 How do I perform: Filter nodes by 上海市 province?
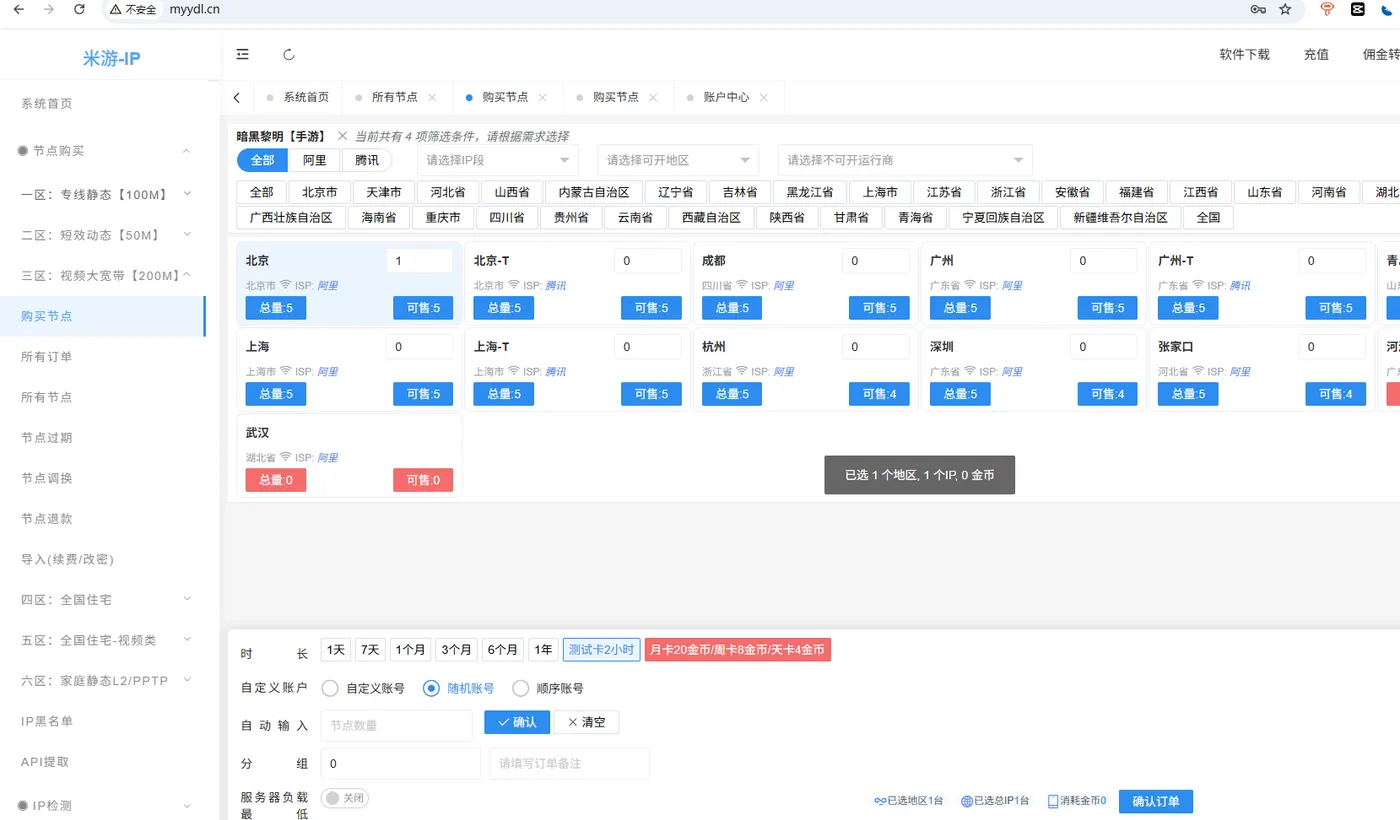click(x=881, y=192)
